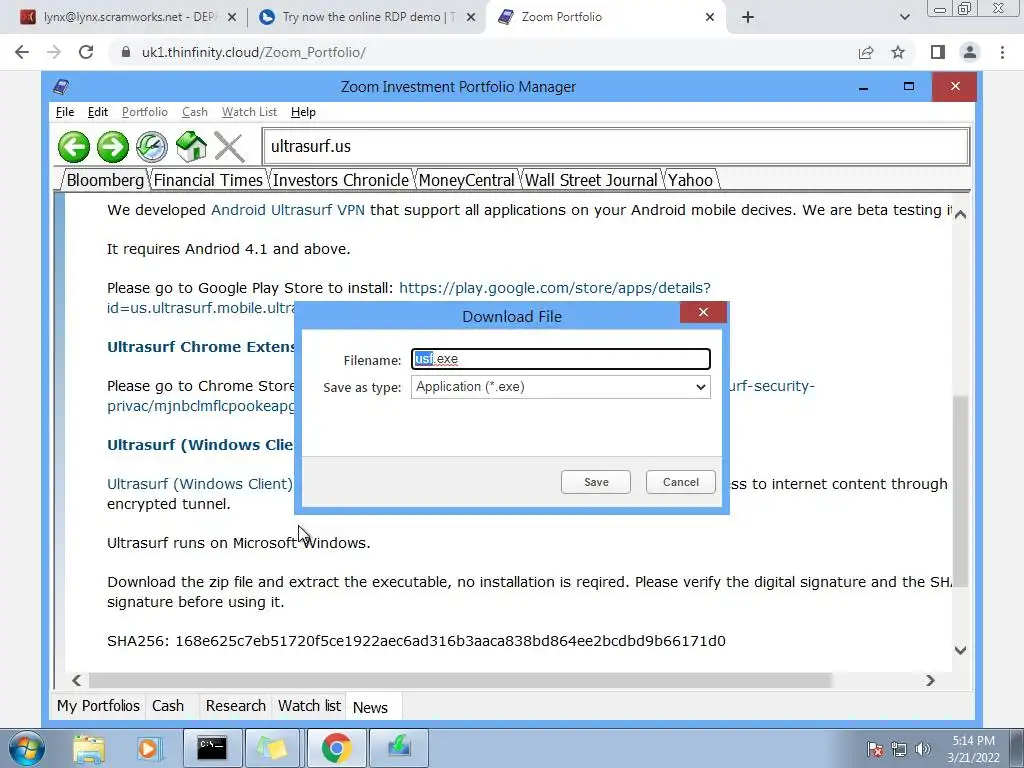Click the Action Center flag tray icon
The image size is (1024, 768).
(x=875, y=749)
